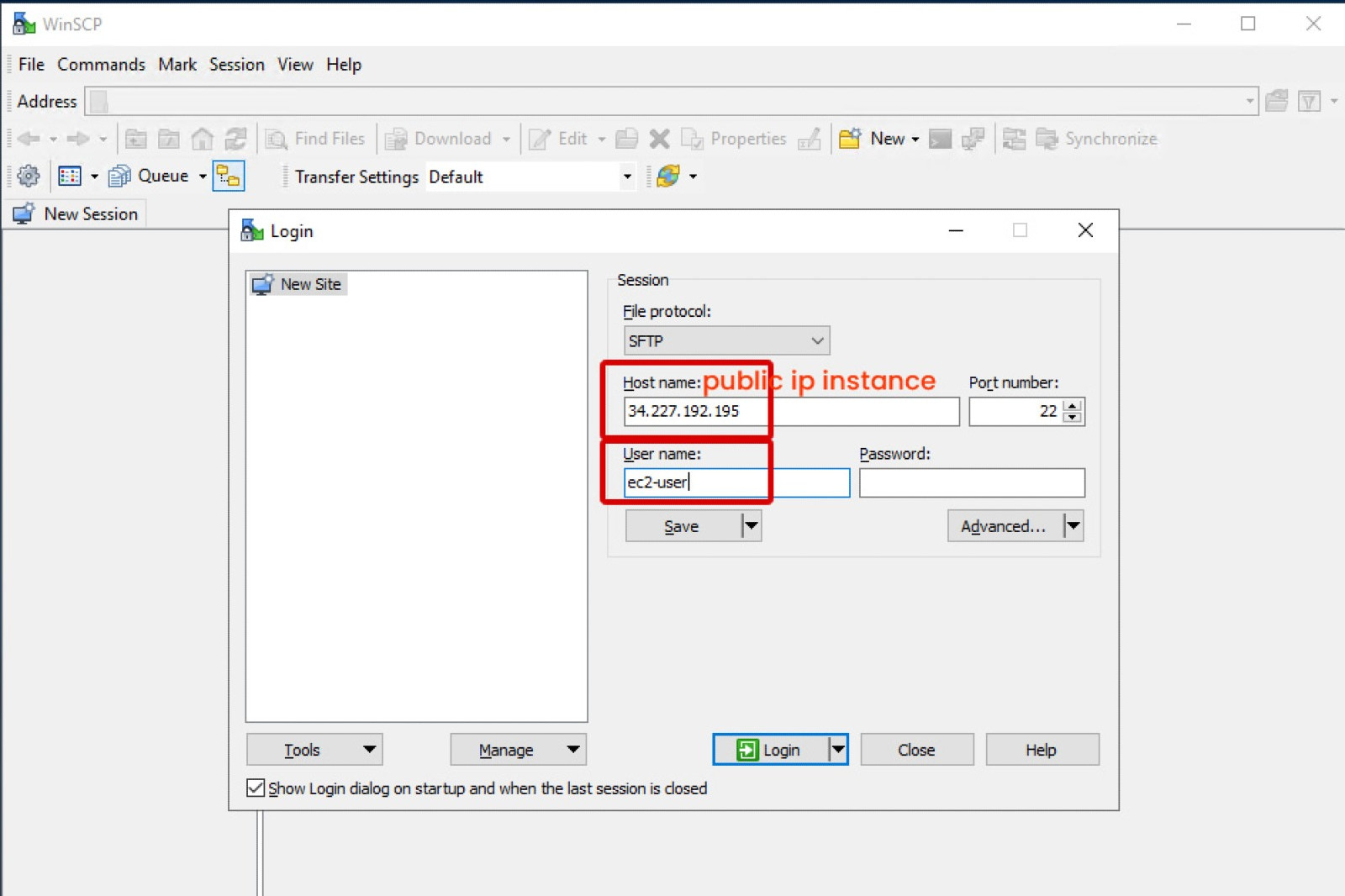The width and height of the screenshot is (1345, 896).
Task: Open the Mark menu
Action: tap(177, 65)
